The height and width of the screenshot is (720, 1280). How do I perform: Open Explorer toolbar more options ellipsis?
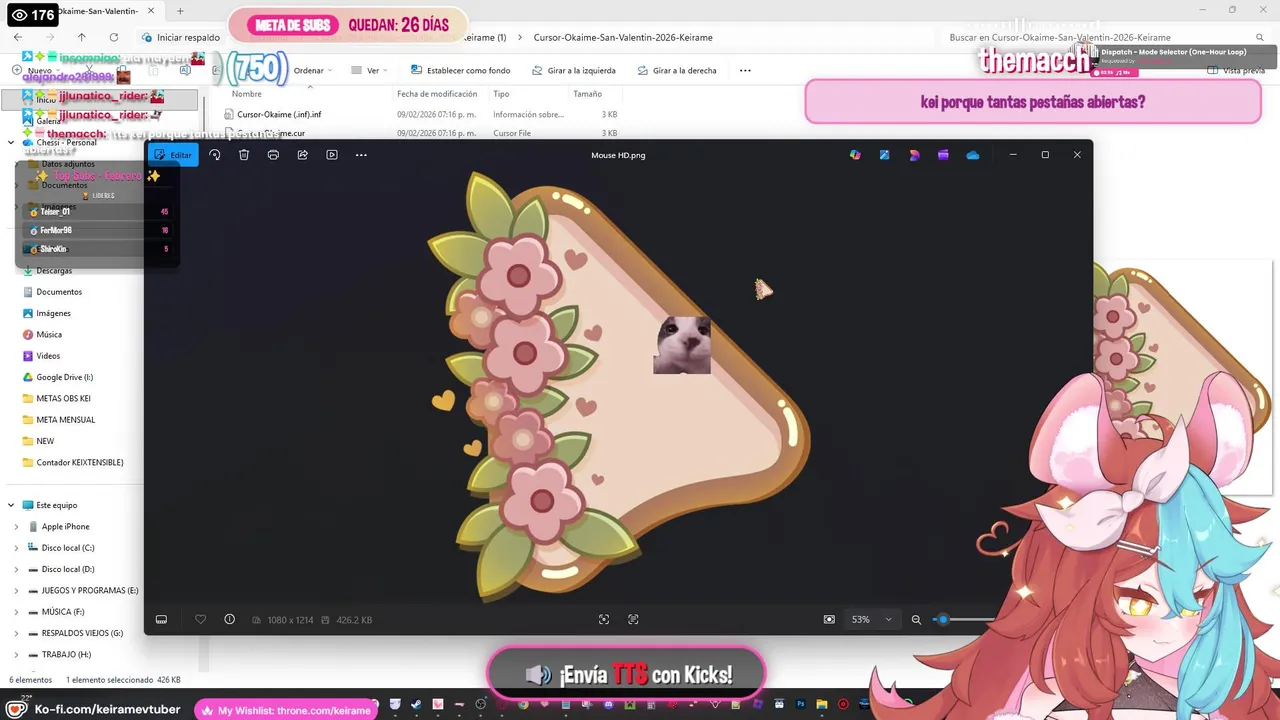tap(745, 71)
